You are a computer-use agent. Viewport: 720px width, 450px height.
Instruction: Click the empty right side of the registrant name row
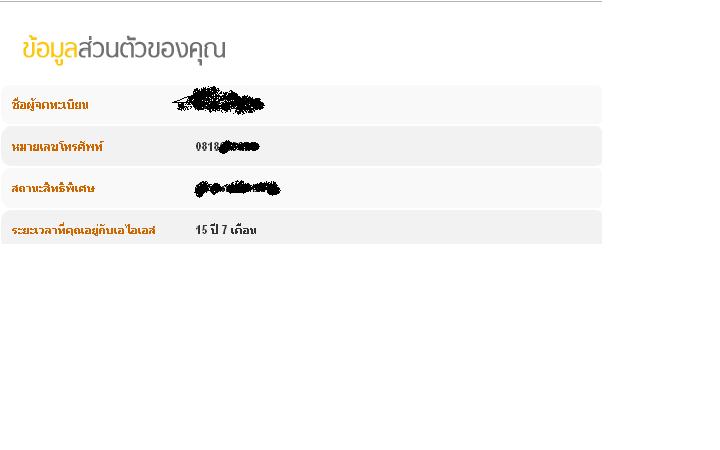click(434, 105)
